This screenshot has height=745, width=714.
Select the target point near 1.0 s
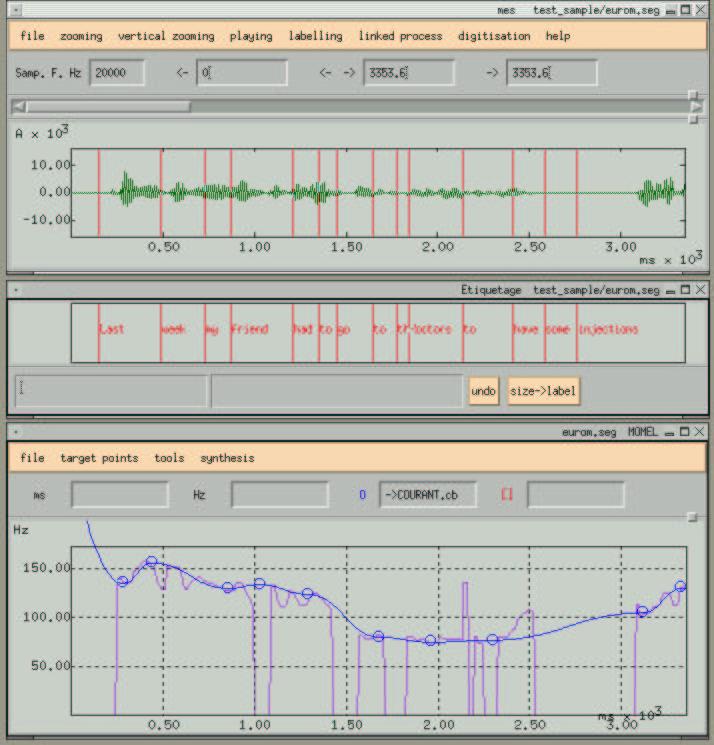[x=259, y=583]
